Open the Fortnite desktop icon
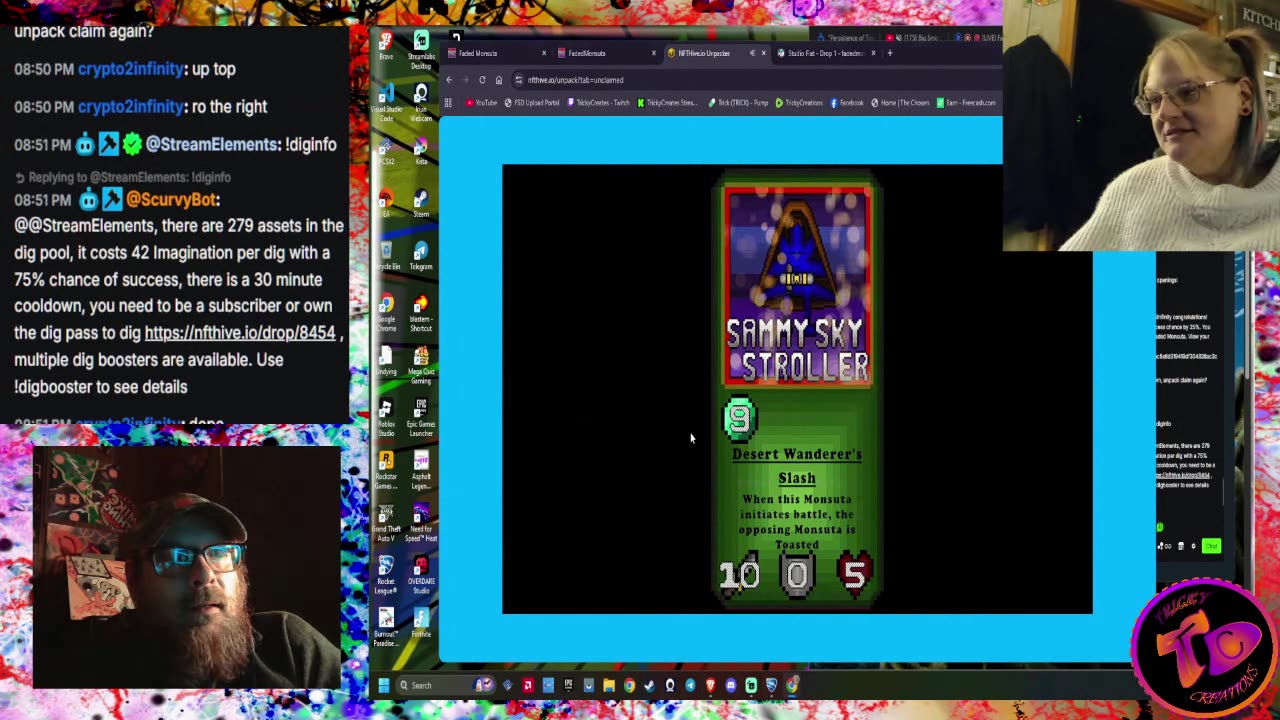1280x720 pixels. pos(421,624)
